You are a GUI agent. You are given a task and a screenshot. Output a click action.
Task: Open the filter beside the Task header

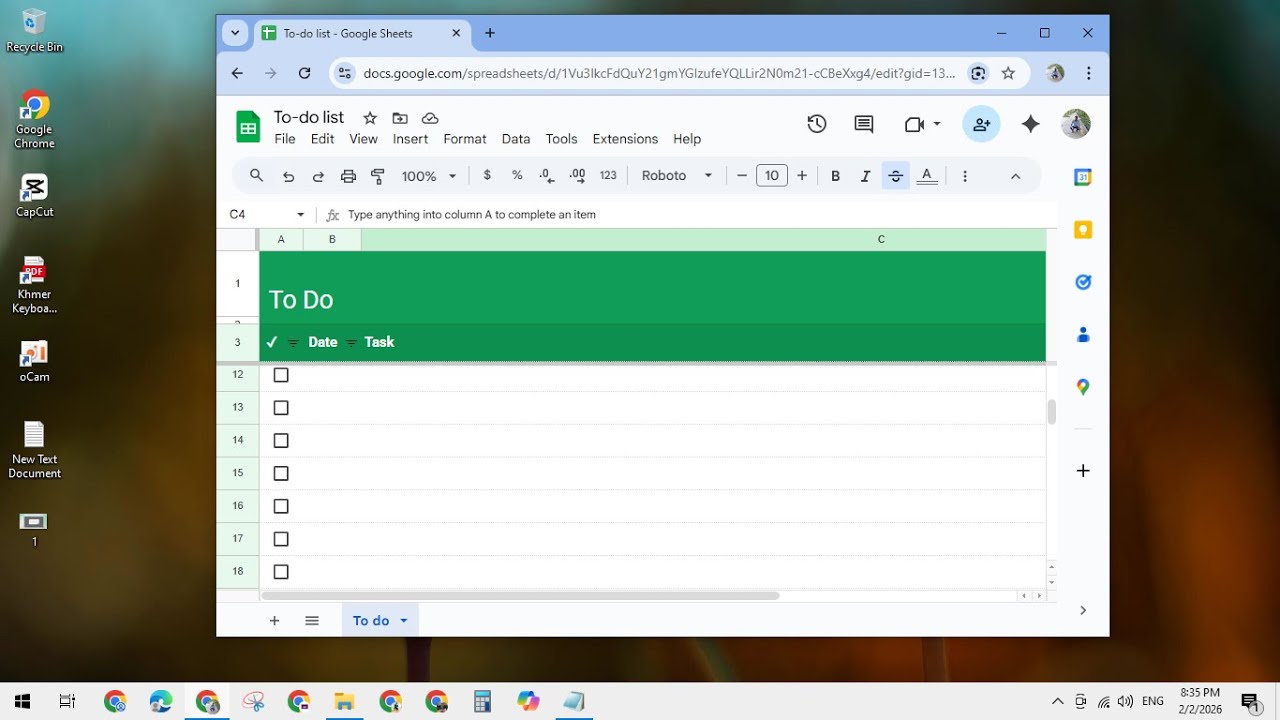point(351,343)
